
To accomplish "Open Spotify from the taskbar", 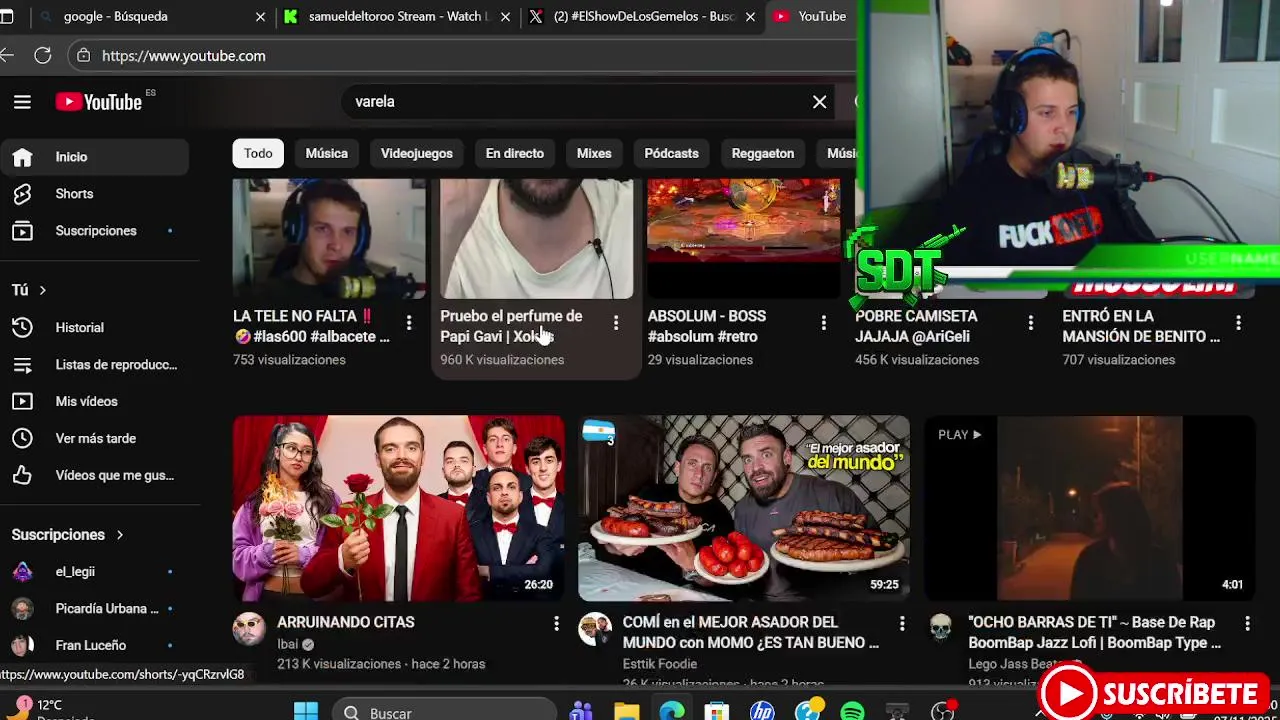I will pyautogui.click(x=852, y=711).
